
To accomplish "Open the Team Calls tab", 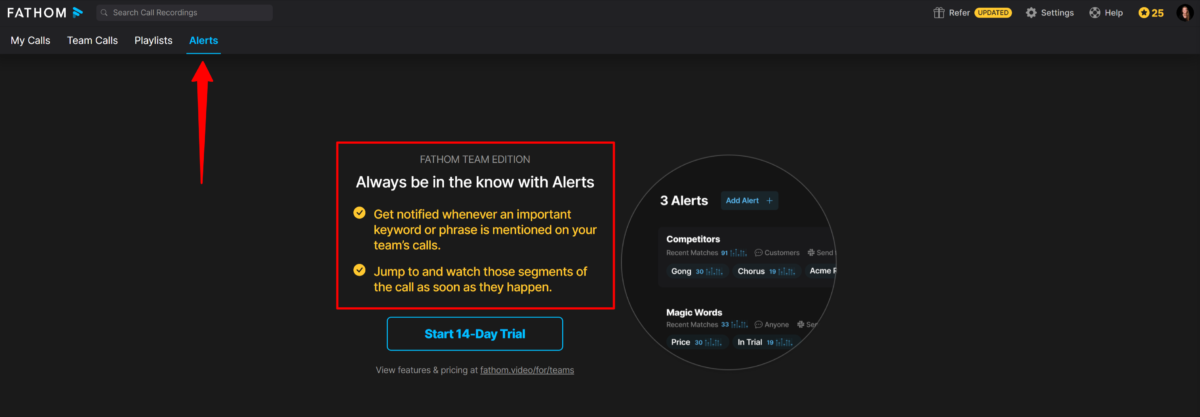I will point(92,41).
